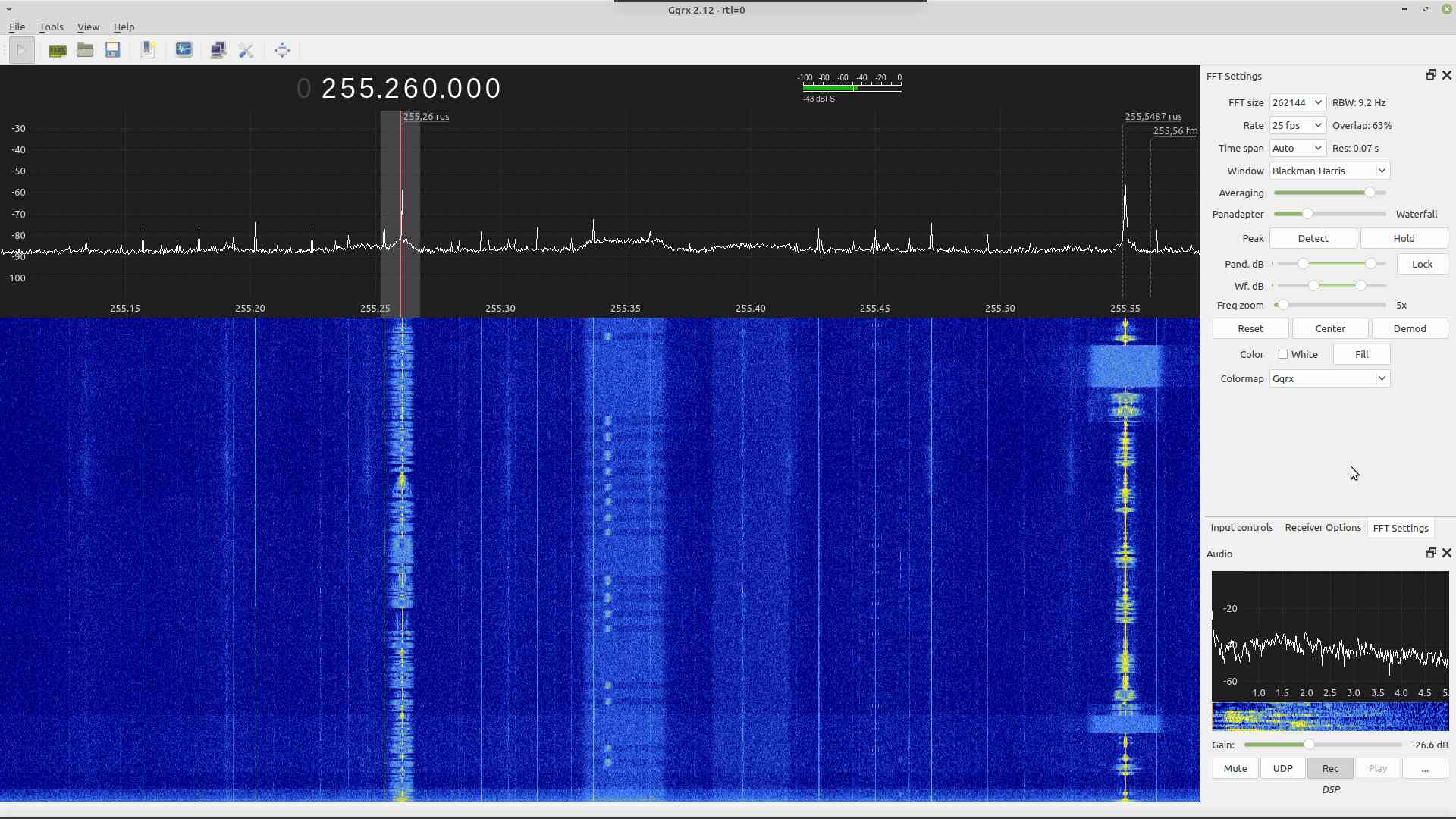Undock the FFT Settings panel
The image size is (1456, 819).
tap(1431, 75)
